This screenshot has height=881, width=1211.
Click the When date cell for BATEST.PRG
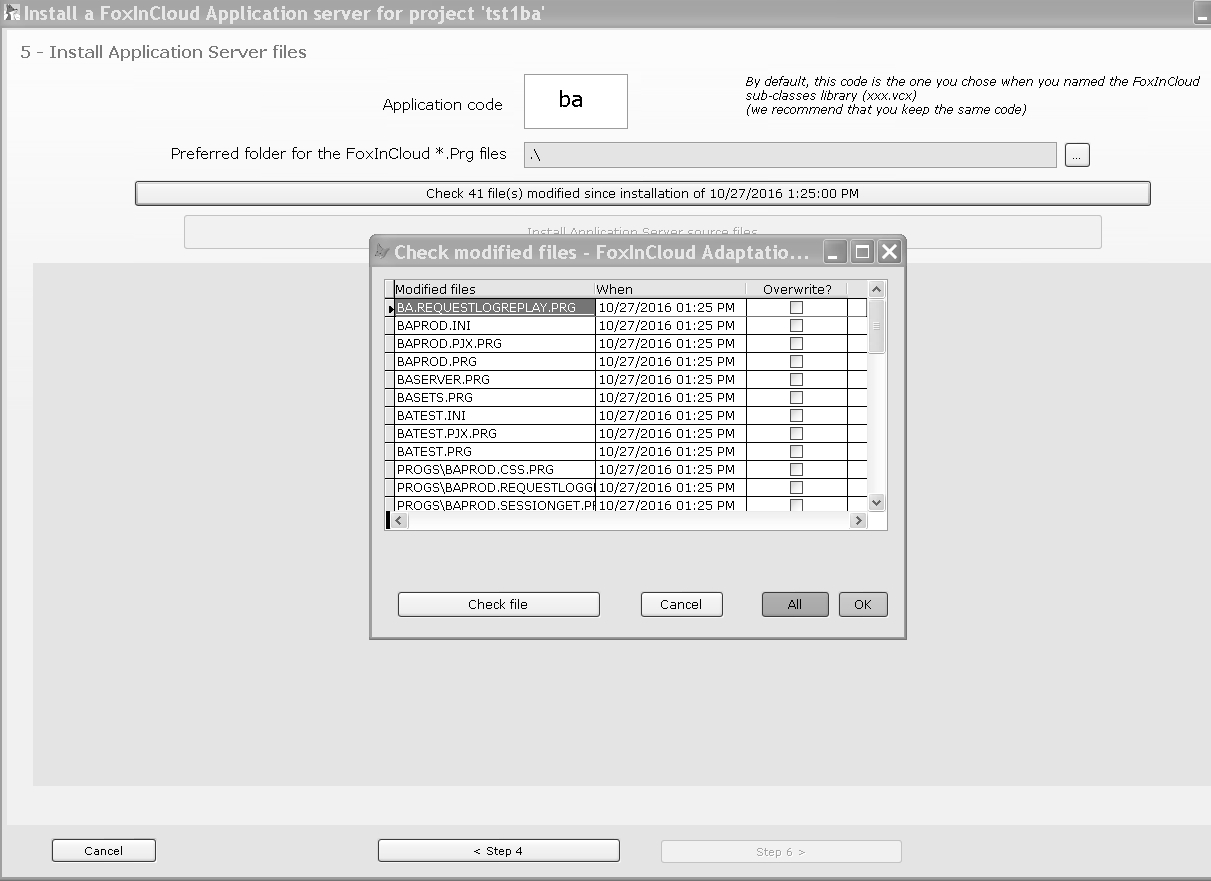tap(671, 452)
